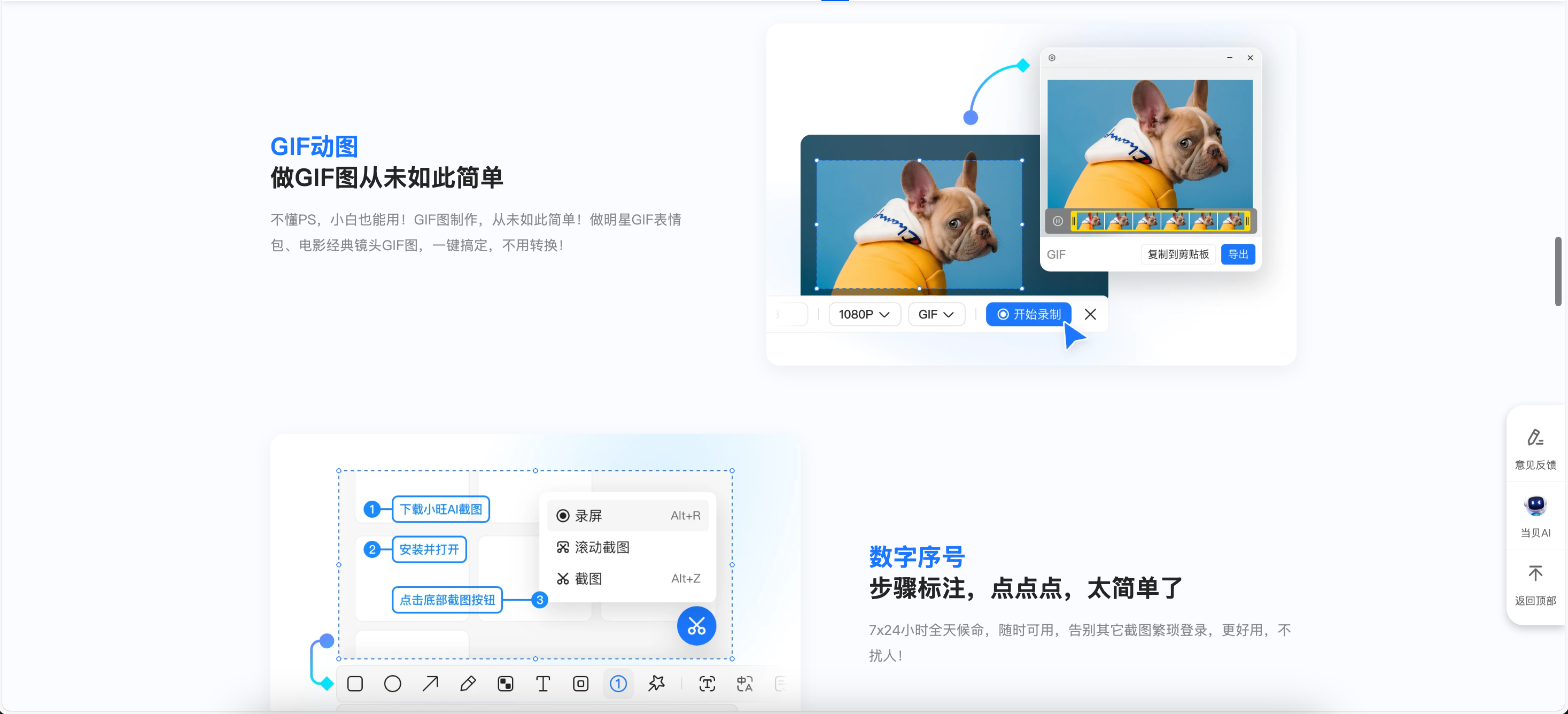This screenshot has width=1568, height=714.
Task: Click the pin screenshot icon
Action: (x=656, y=684)
